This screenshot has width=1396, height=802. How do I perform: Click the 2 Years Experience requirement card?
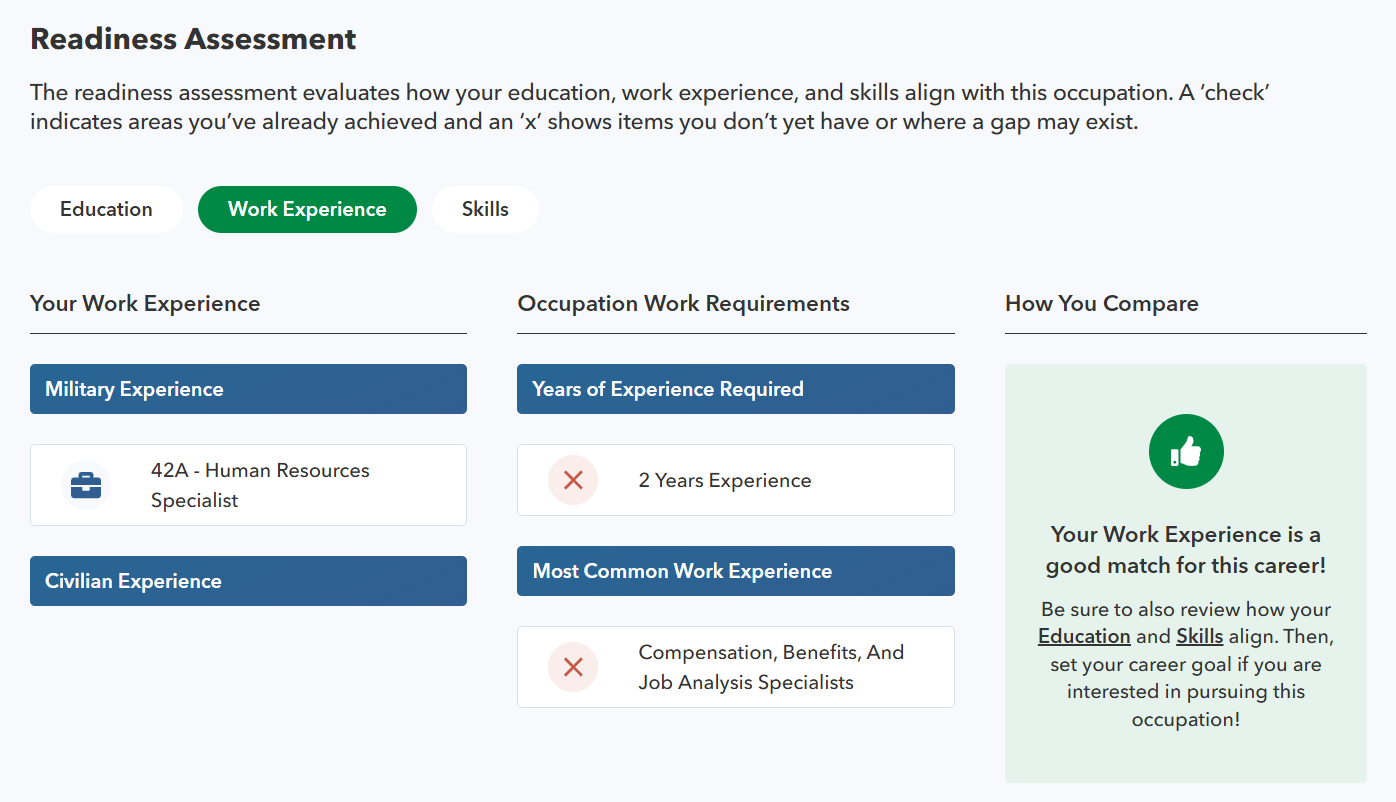pyautogui.click(x=735, y=480)
